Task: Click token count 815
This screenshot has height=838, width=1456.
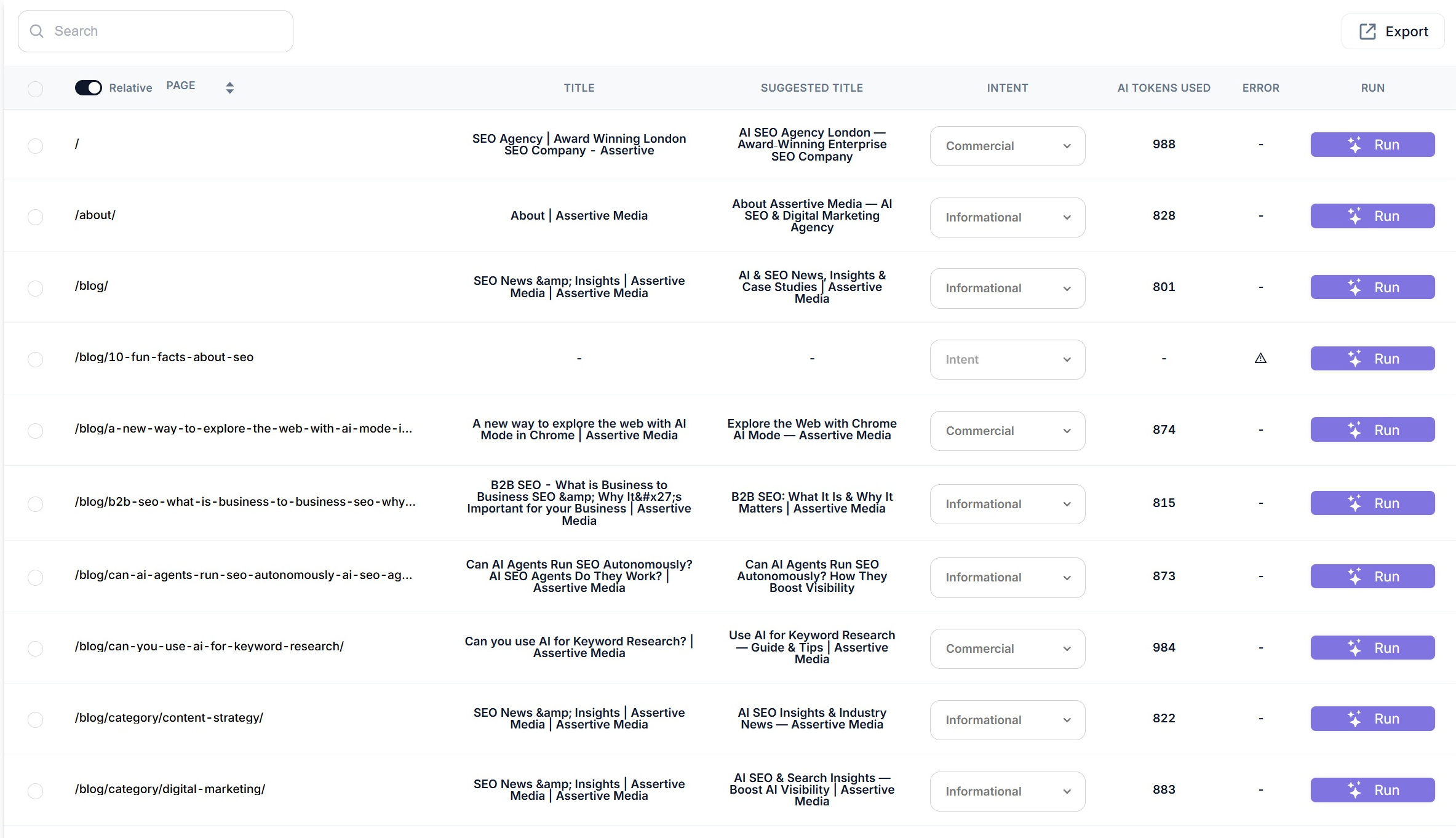Action: pyautogui.click(x=1164, y=503)
